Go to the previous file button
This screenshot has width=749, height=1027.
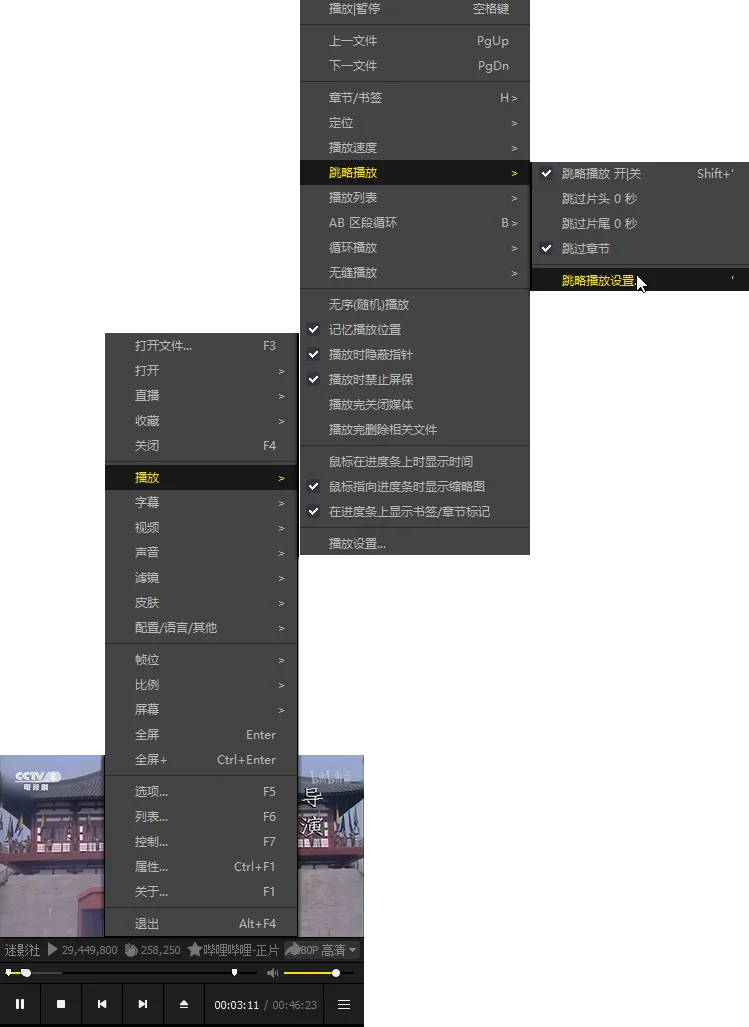(x=102, y=1004)
